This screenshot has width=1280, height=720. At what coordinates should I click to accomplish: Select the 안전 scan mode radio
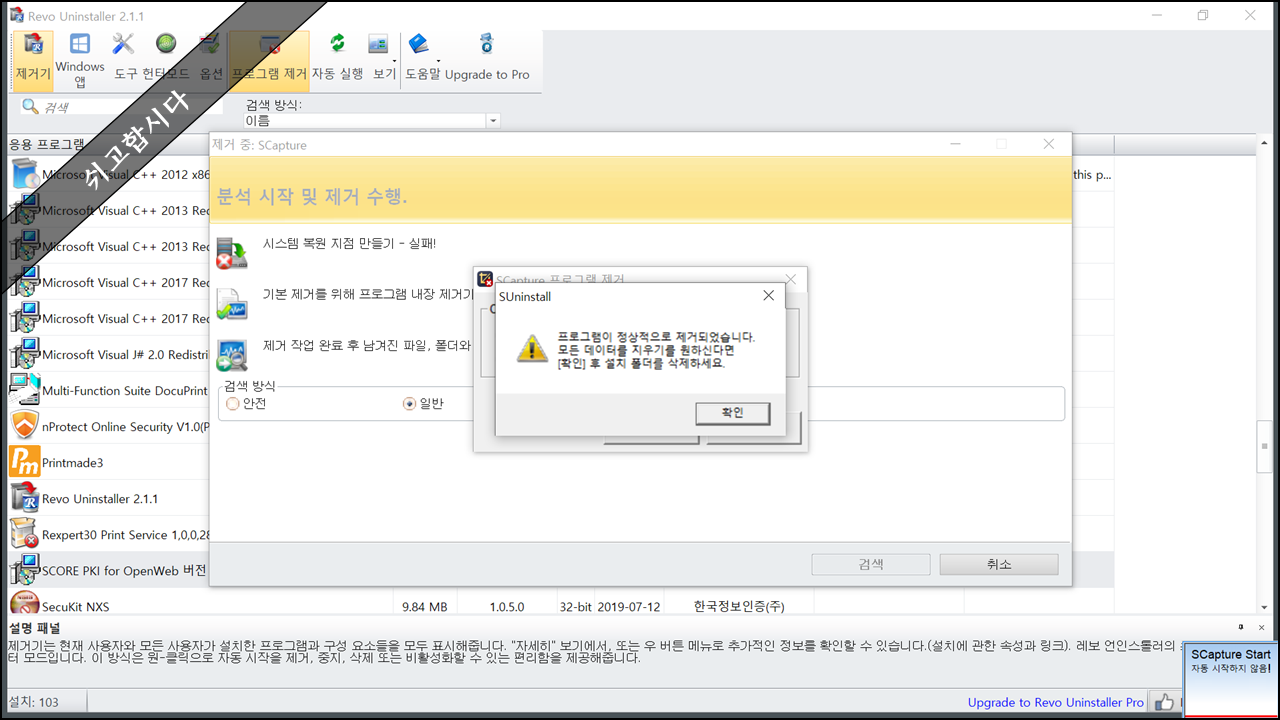pyautogui.click(x=233, y=404)
